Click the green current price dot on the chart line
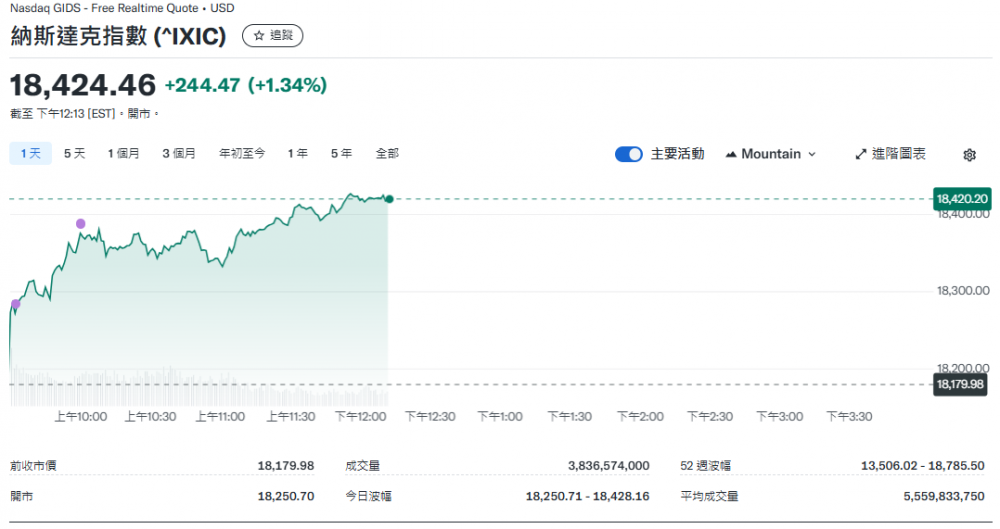 point(389,199)
